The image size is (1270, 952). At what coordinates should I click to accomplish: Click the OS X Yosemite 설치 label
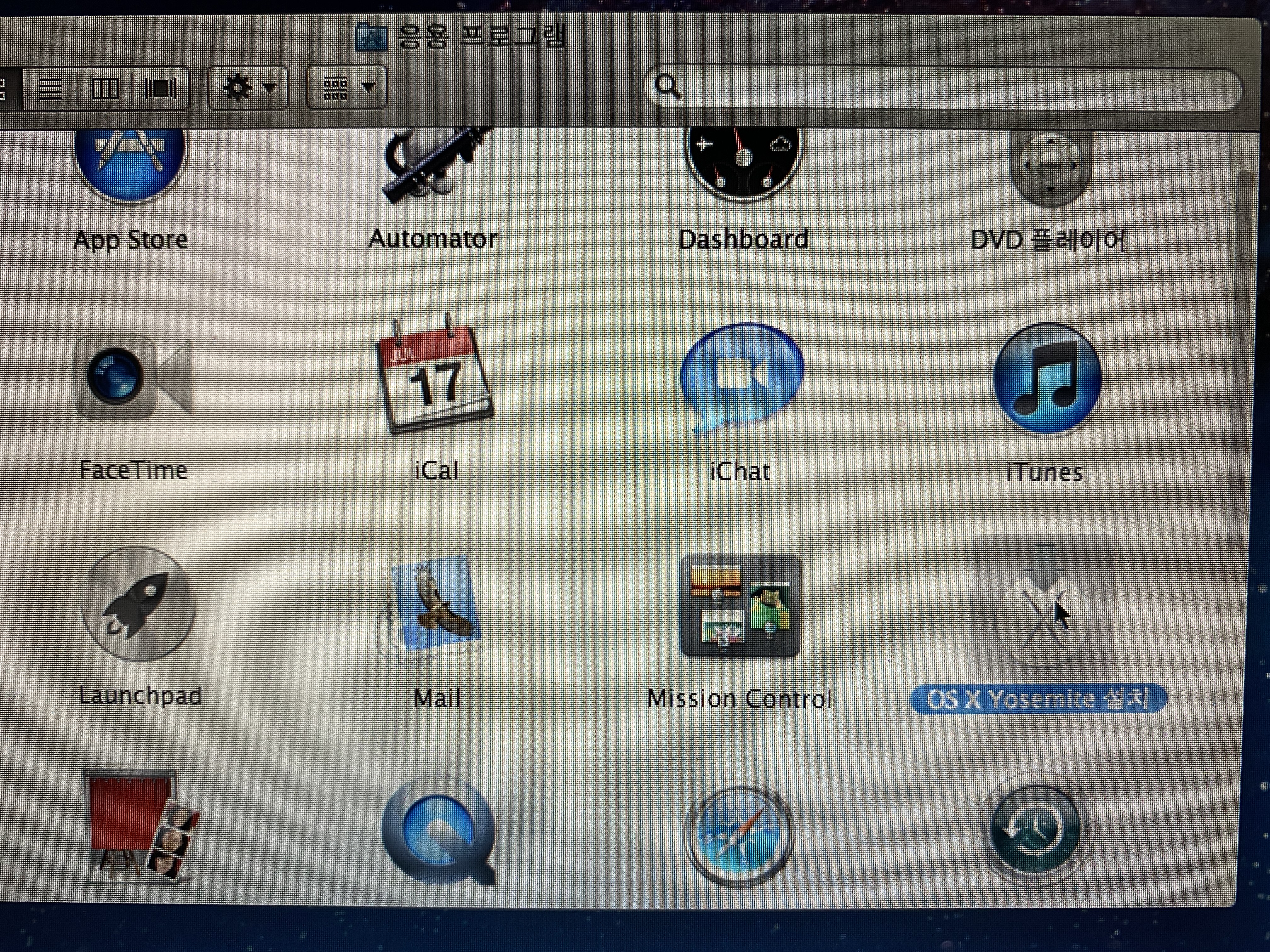1038,700
